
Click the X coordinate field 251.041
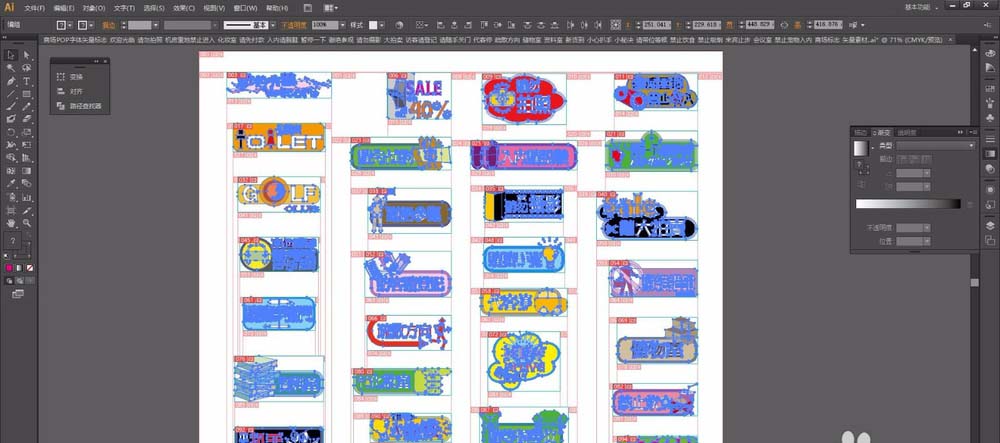point(656,25)
